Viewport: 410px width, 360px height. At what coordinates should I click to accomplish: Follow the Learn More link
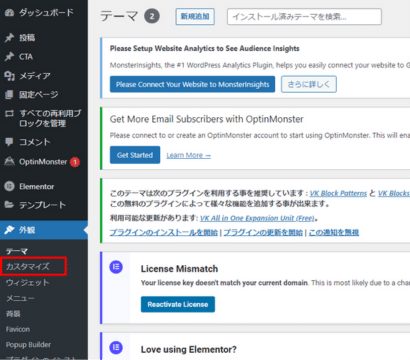(189, 155)
